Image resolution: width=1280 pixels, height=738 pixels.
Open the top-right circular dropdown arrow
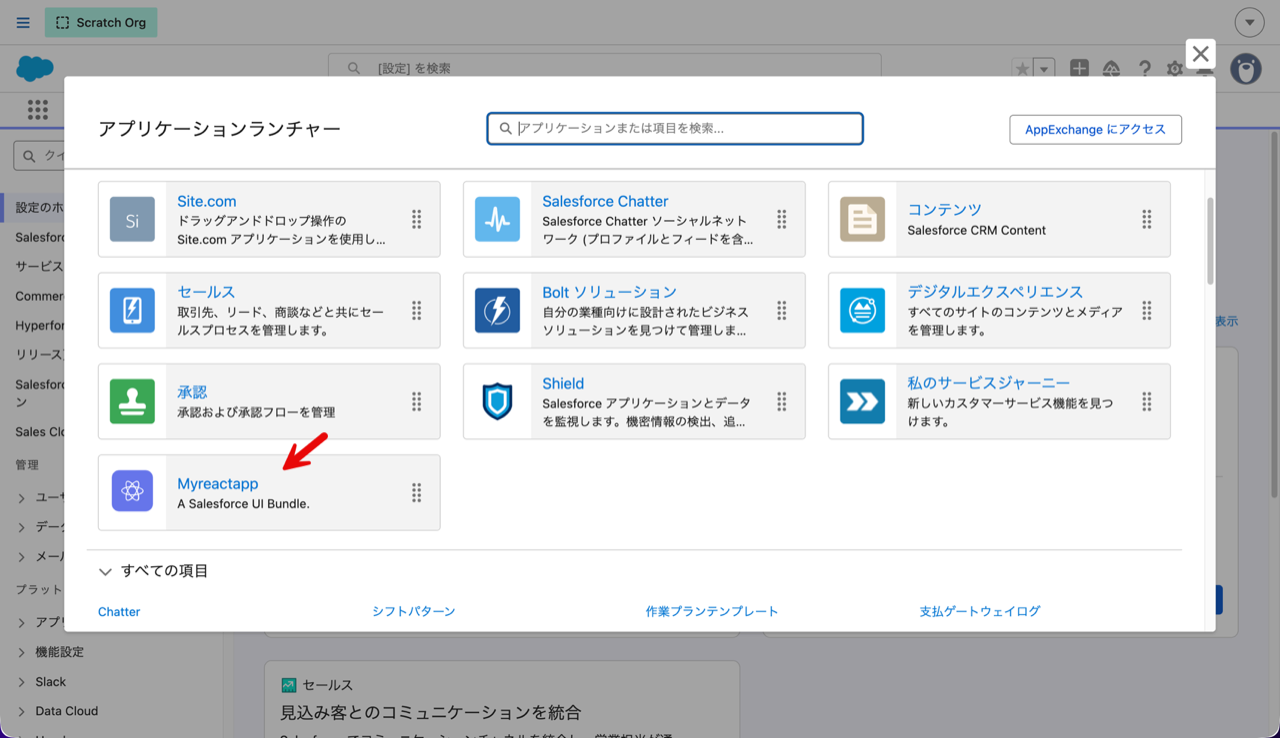(1249, 22)
